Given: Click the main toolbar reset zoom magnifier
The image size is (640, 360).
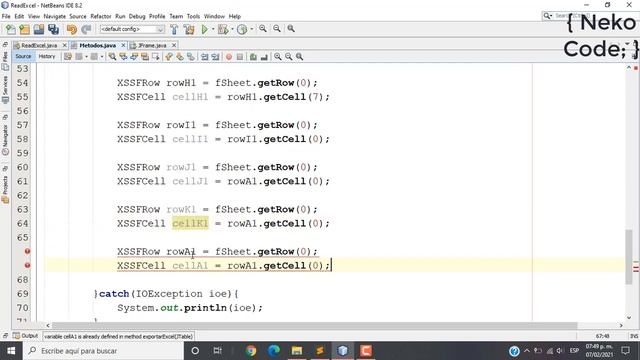Looking at the screenshot, I should [x=291, y=29].
